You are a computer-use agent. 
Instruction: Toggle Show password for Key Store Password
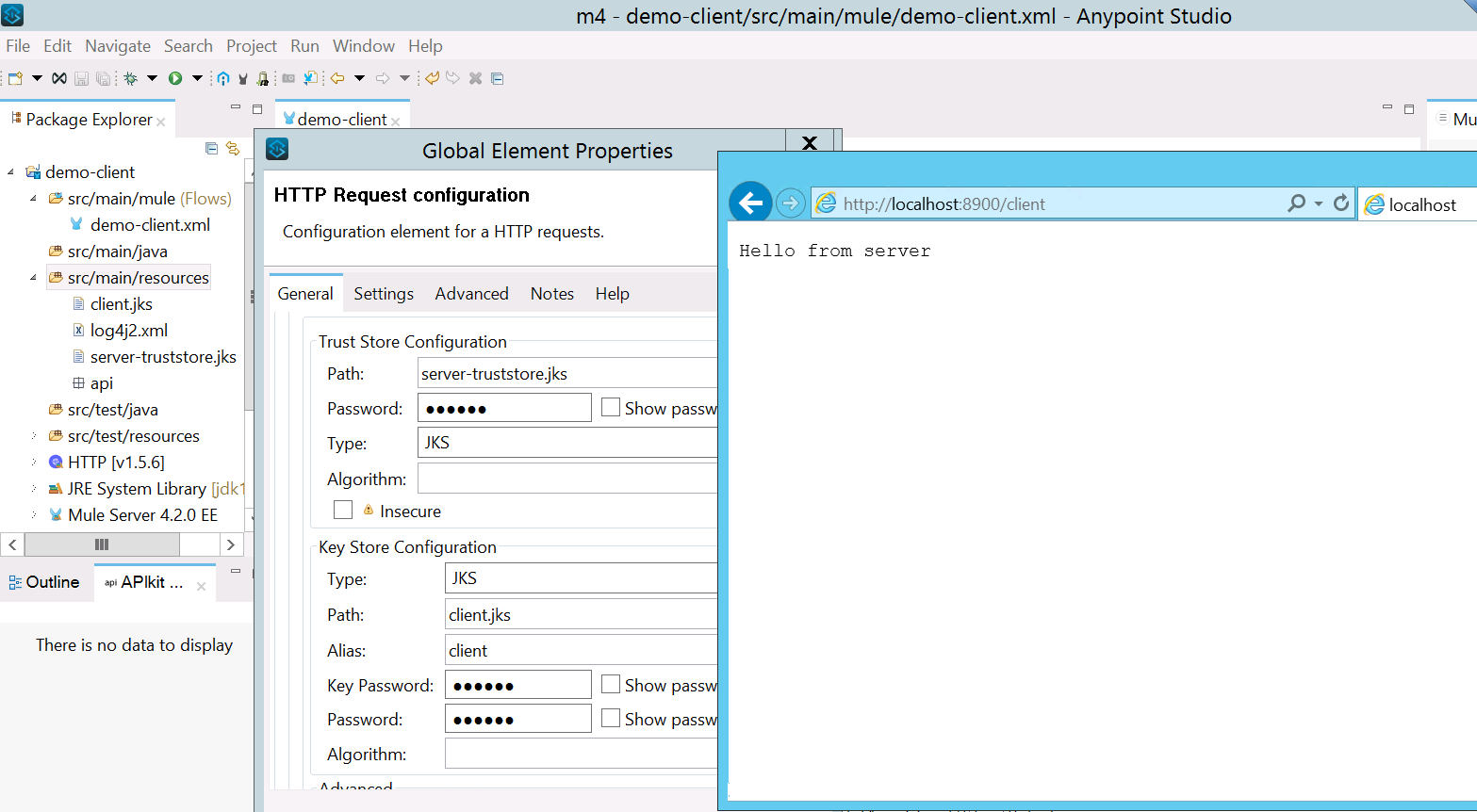[x=611, y=719]
